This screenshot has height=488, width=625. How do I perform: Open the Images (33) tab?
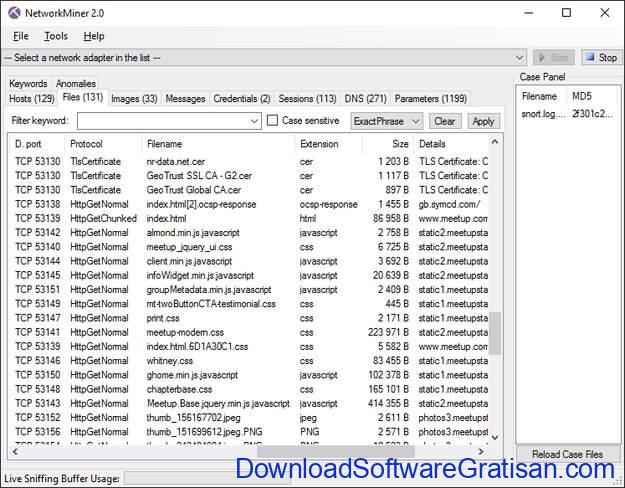pyautogui.click(x=134, y=98)
